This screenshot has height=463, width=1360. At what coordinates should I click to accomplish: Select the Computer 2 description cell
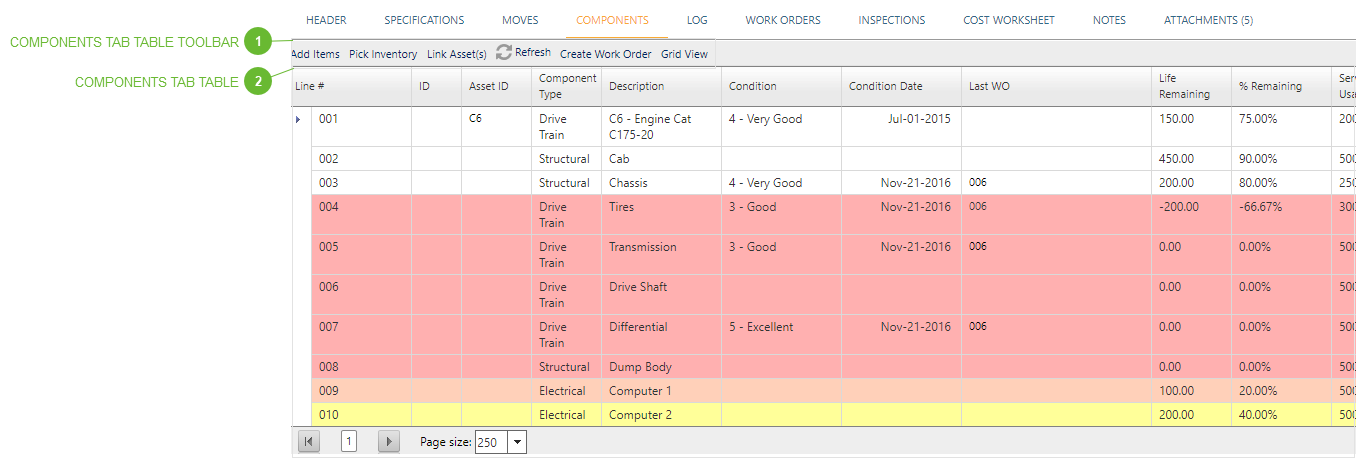pyautogui.click(x=662, y=415)
